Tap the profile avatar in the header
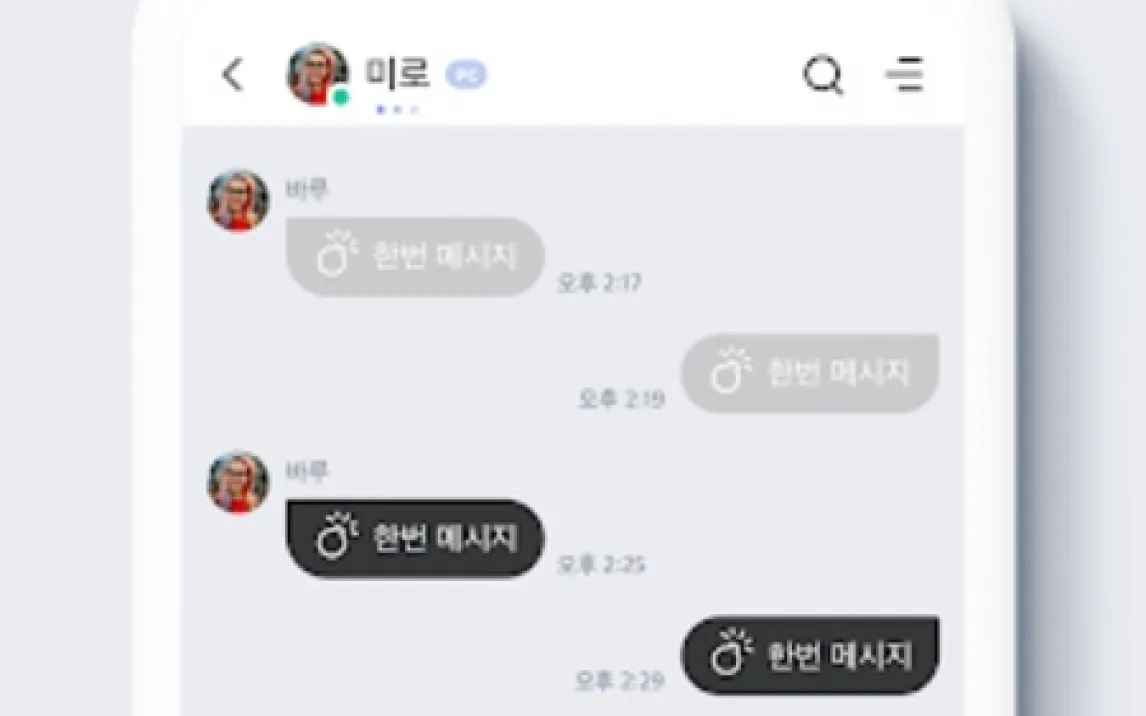Viewport: 1146px width, 716px height. tap(317, 75)
